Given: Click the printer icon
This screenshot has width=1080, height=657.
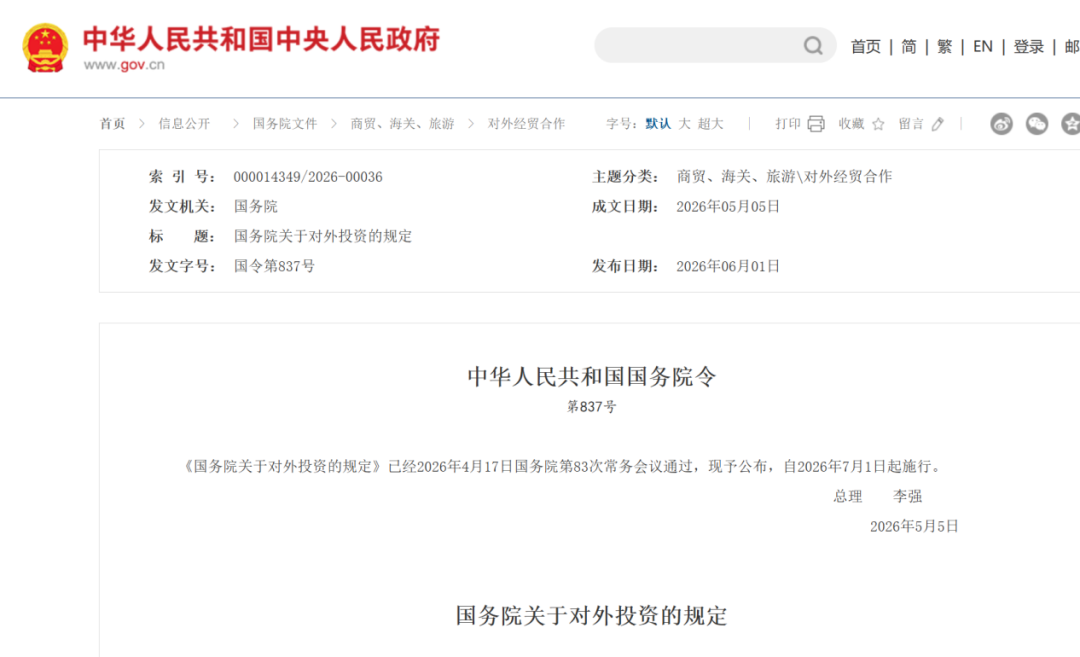Looking at the screenshot, I should (x=816, y=124).
